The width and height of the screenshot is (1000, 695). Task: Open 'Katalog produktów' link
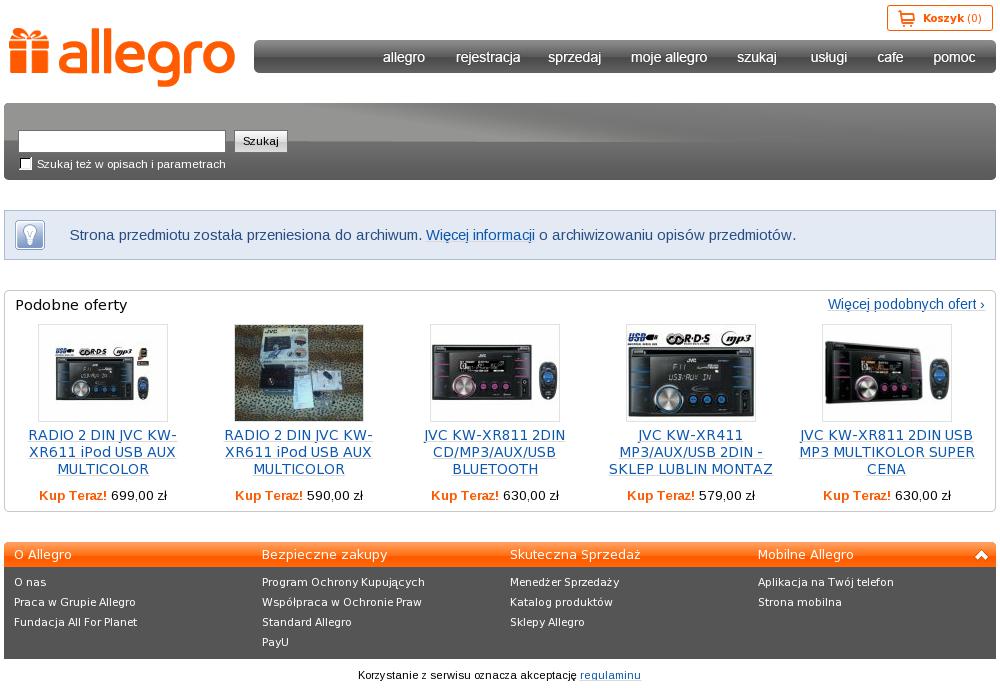[561, 602]
